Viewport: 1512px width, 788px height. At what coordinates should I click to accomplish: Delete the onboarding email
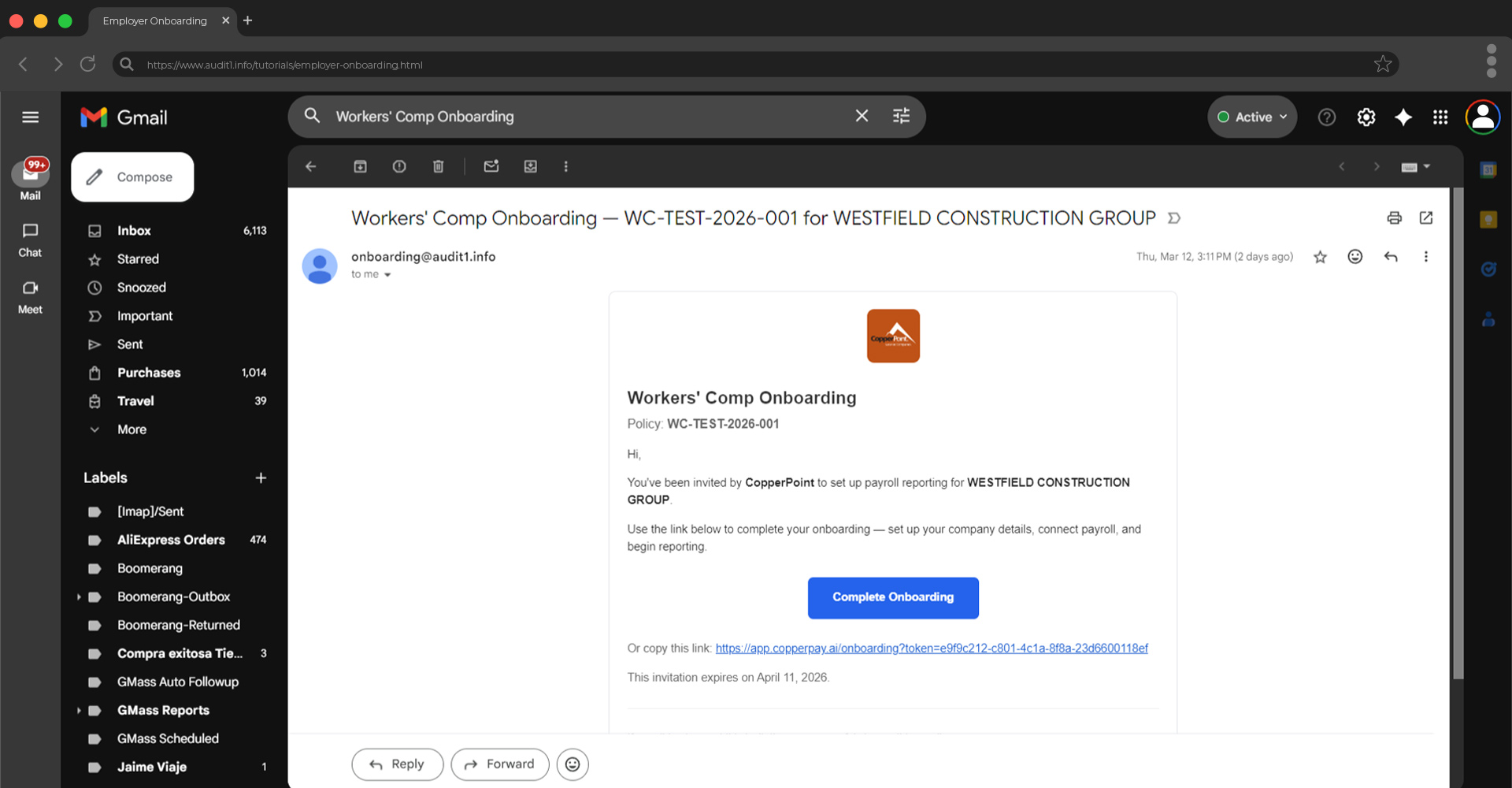[x=439, y=166]
